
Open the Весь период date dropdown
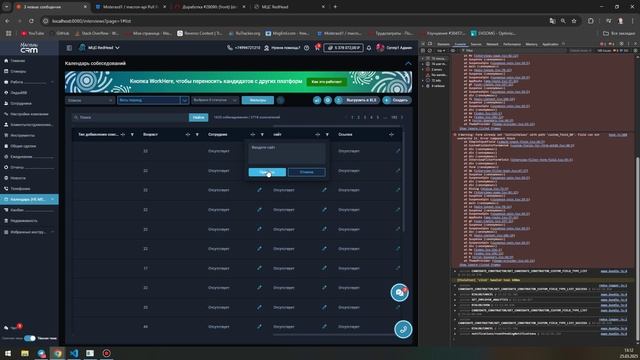[153, 100]
